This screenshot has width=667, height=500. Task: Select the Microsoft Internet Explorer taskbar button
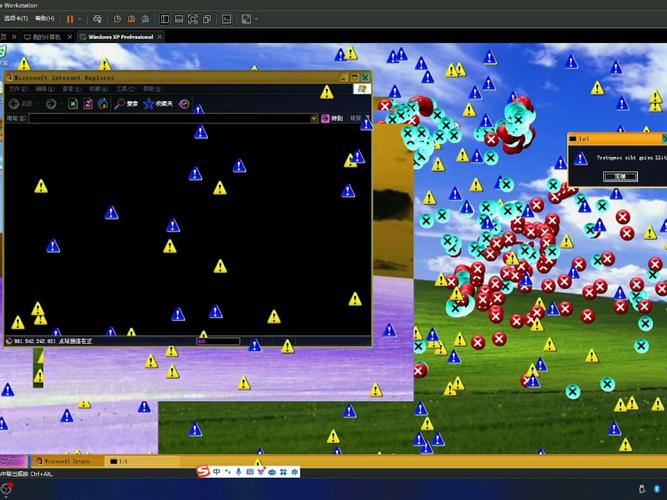(68, 461)
